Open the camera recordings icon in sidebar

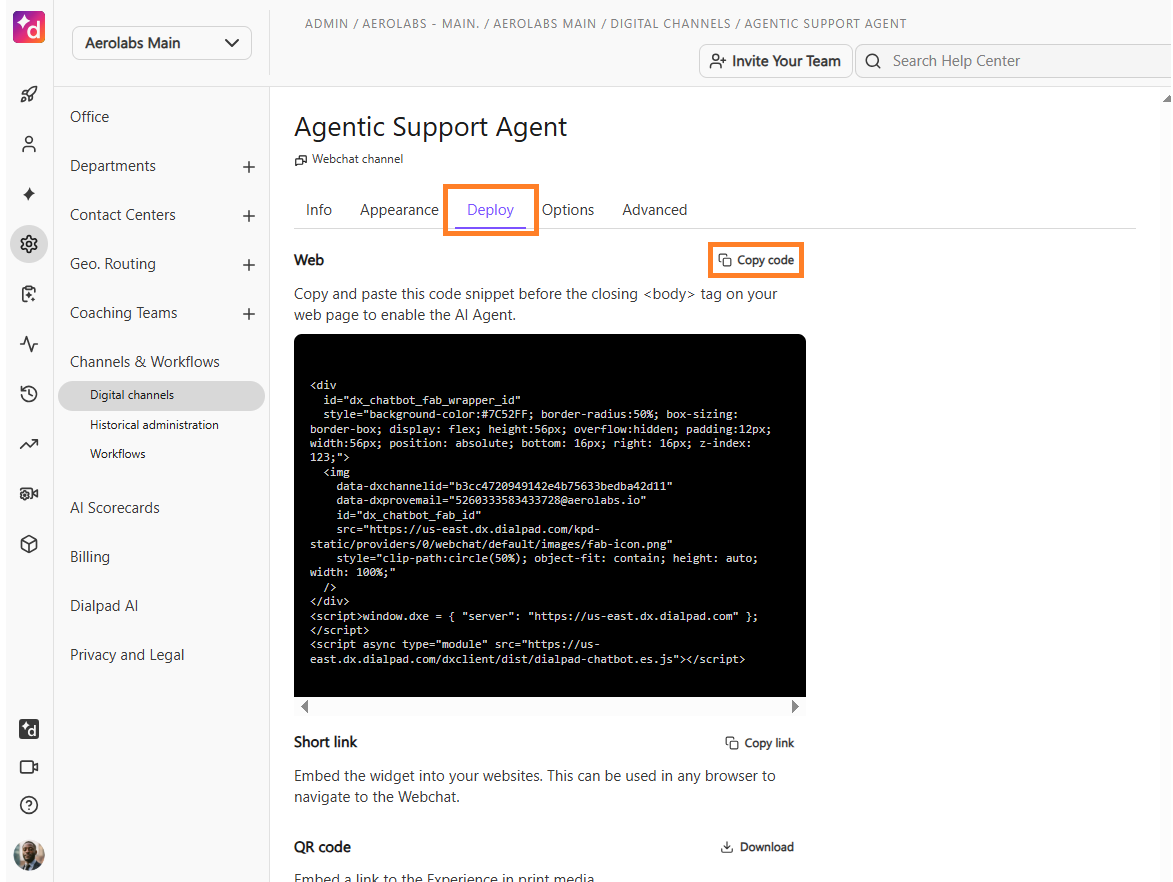coord(29,494)
